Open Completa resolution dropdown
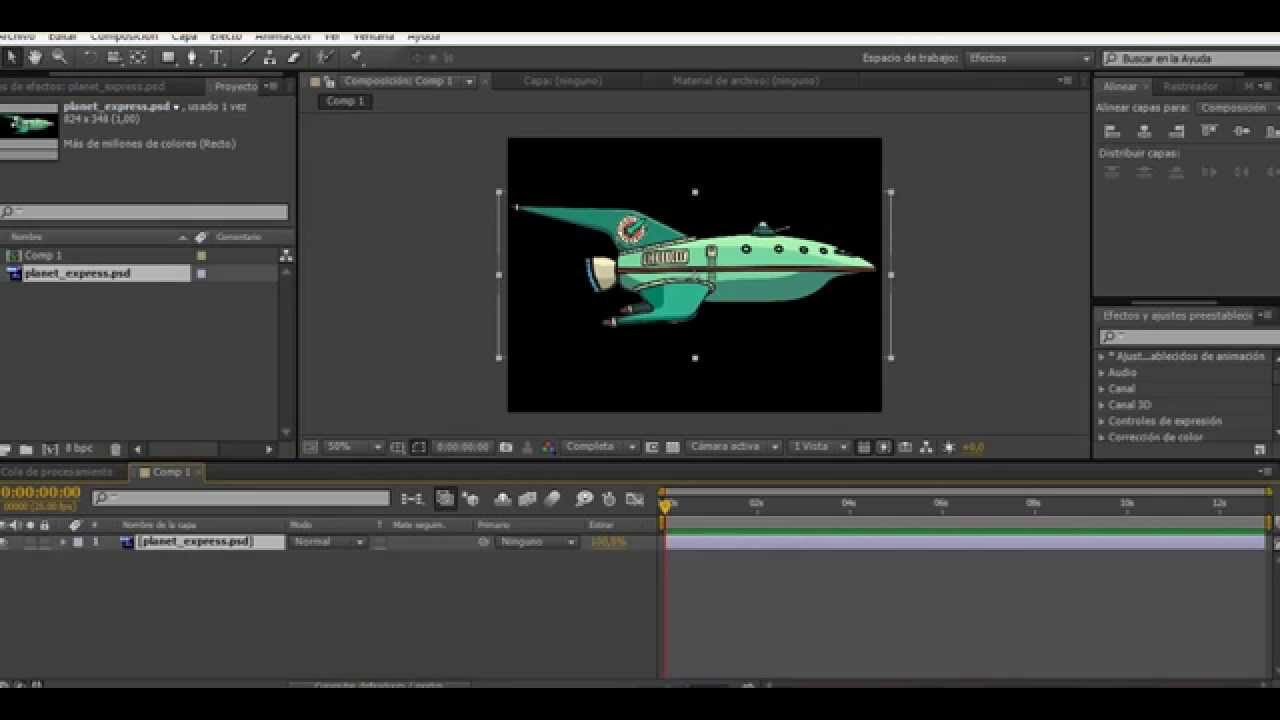The width and height of the screenshot is (1280, 720). point(599,447)
